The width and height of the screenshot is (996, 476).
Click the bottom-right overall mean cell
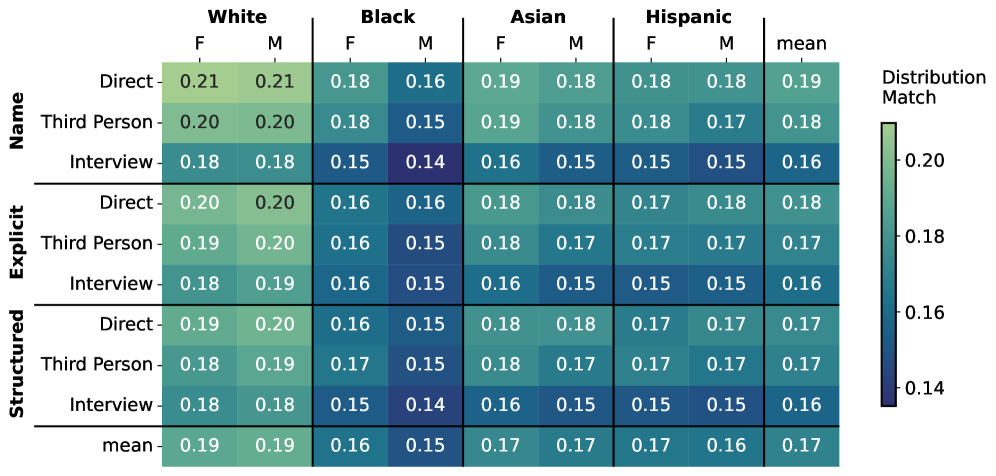801,445
